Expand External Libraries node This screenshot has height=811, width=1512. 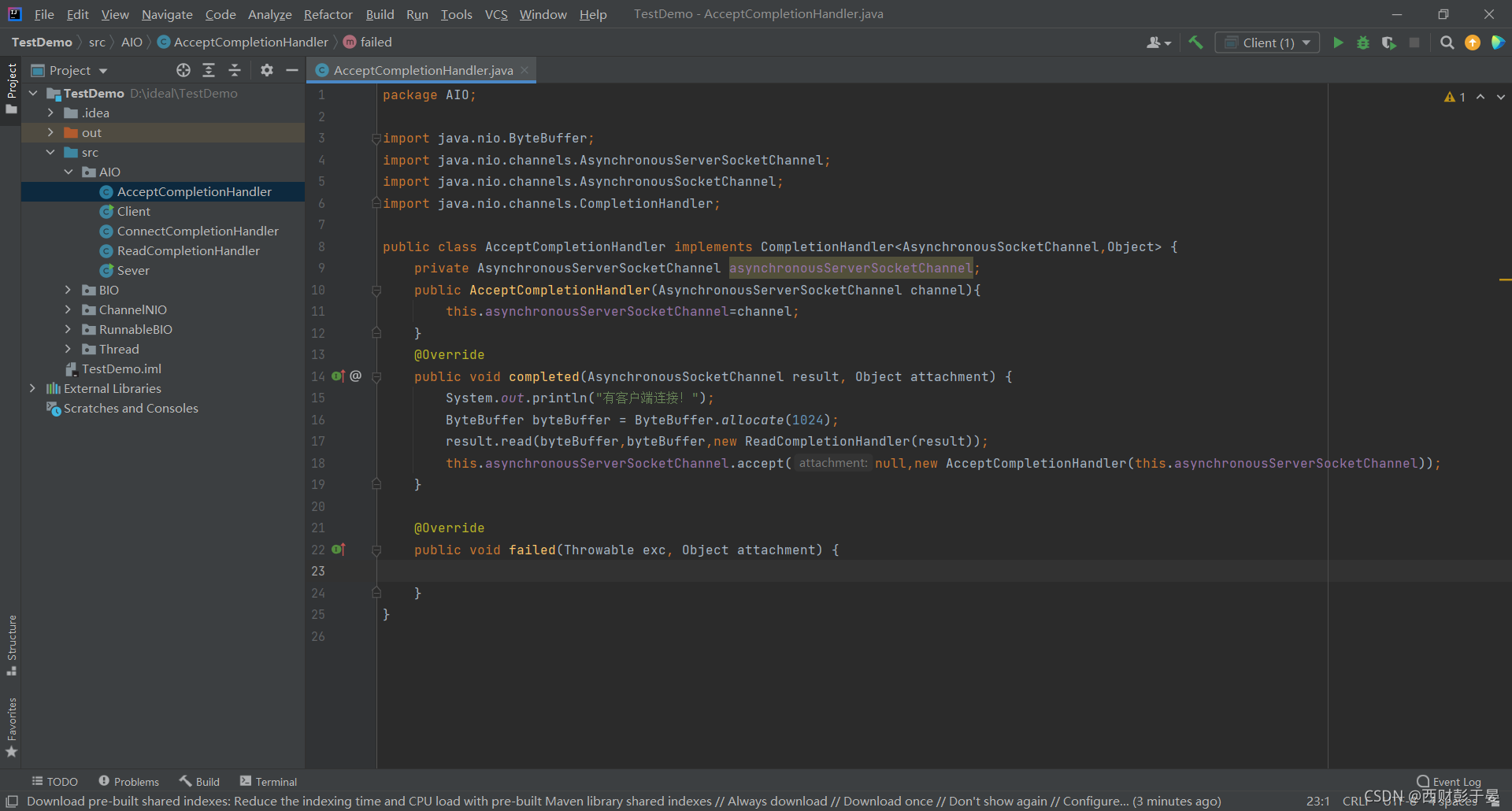(32, 388)
